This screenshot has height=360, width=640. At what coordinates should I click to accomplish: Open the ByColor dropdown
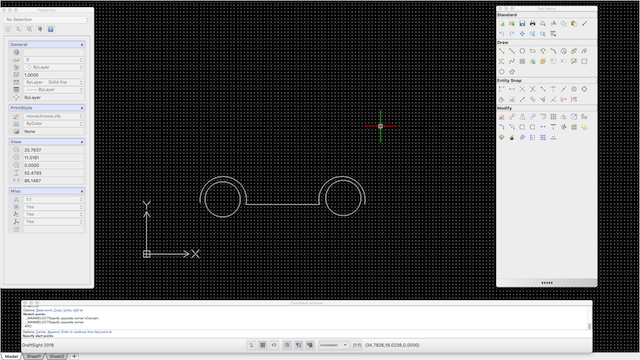[54, 124]
